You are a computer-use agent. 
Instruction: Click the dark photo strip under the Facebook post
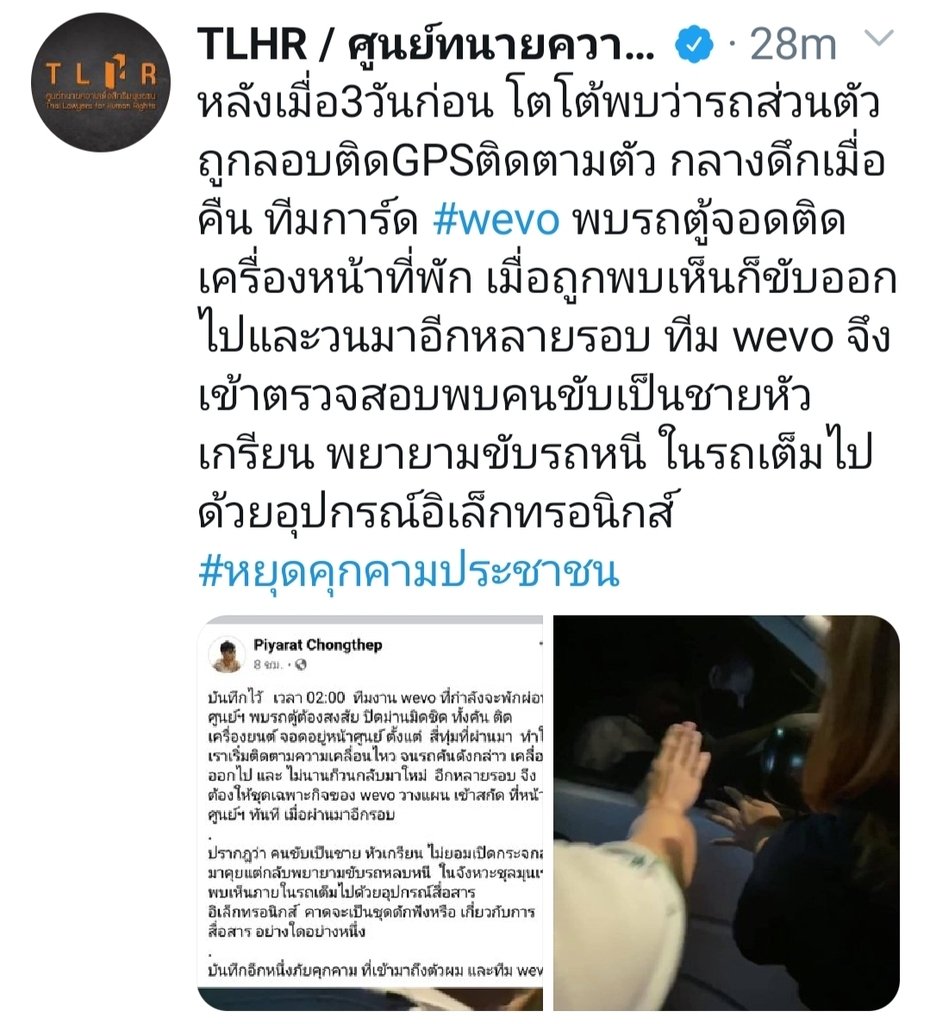pos(370,999)
